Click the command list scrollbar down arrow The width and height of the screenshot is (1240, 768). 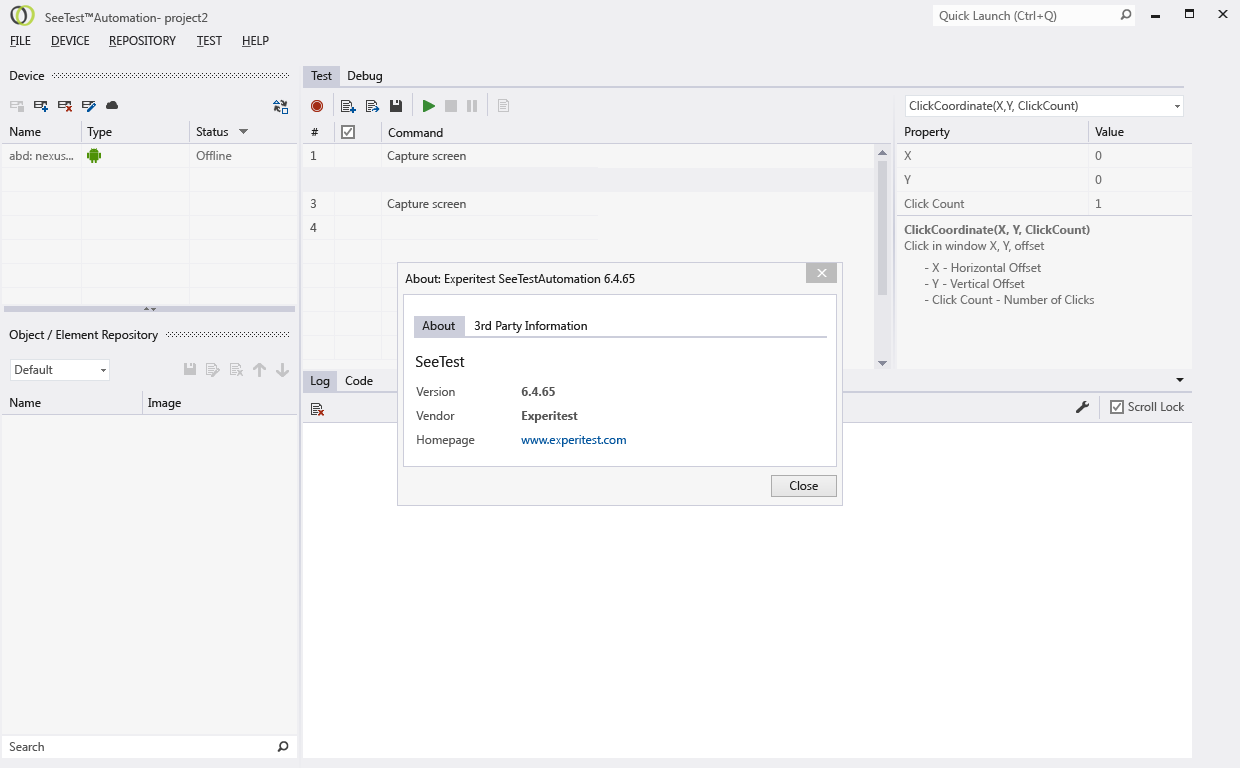tap(882, 363)
